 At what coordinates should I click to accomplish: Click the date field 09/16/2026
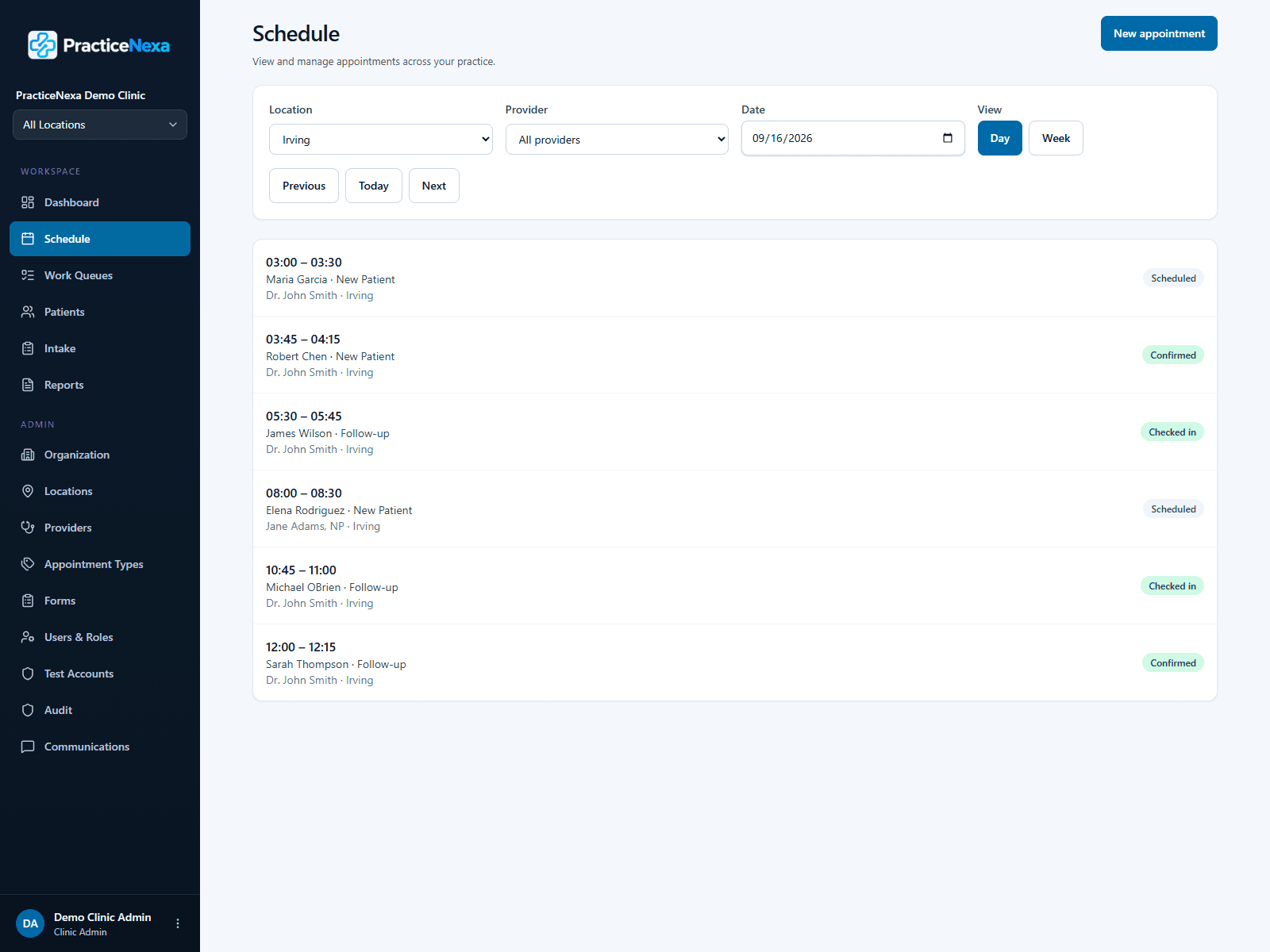pyautogui.click(x=853, y=138)
